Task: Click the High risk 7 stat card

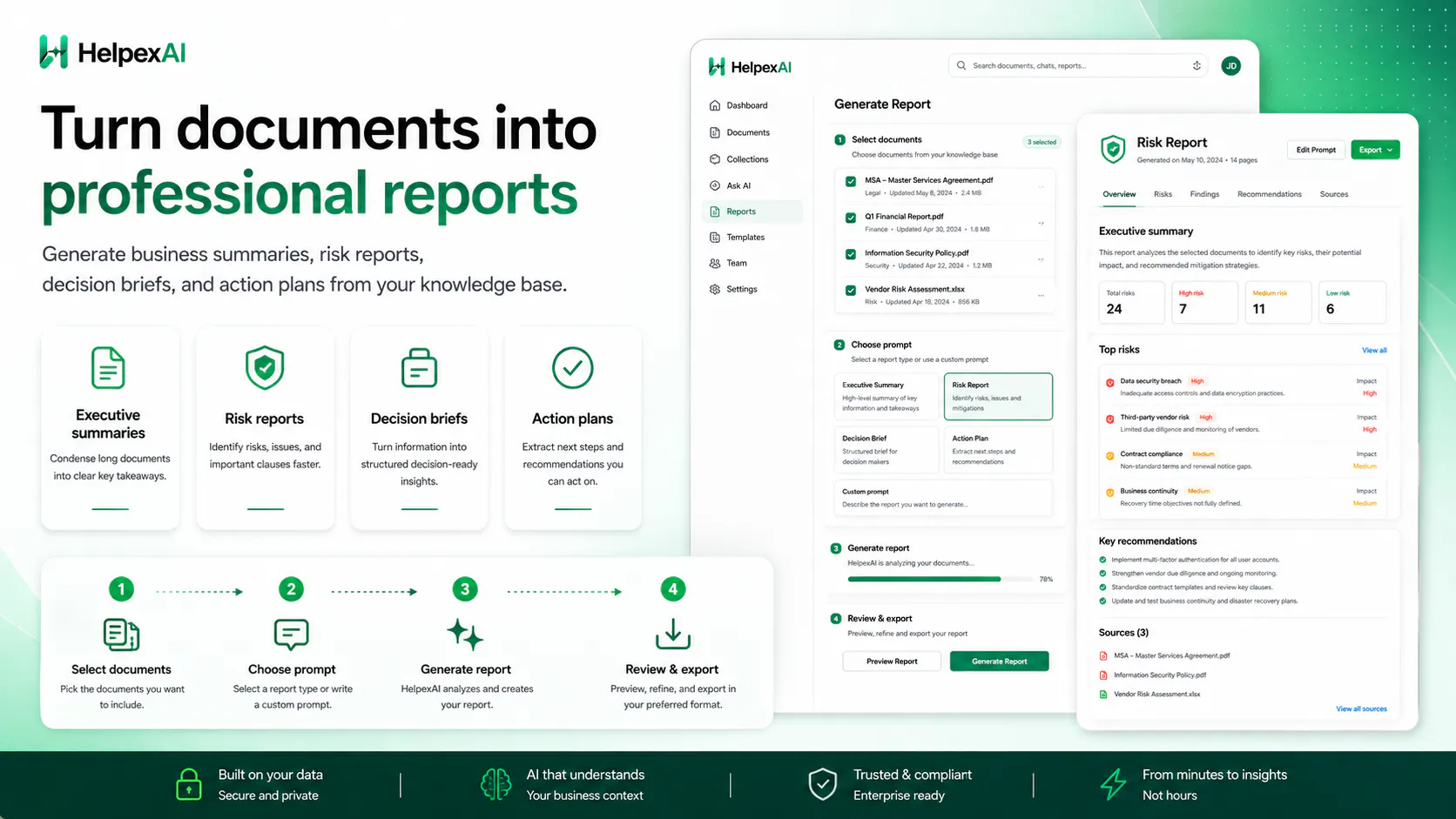Action: point(1204,302)
